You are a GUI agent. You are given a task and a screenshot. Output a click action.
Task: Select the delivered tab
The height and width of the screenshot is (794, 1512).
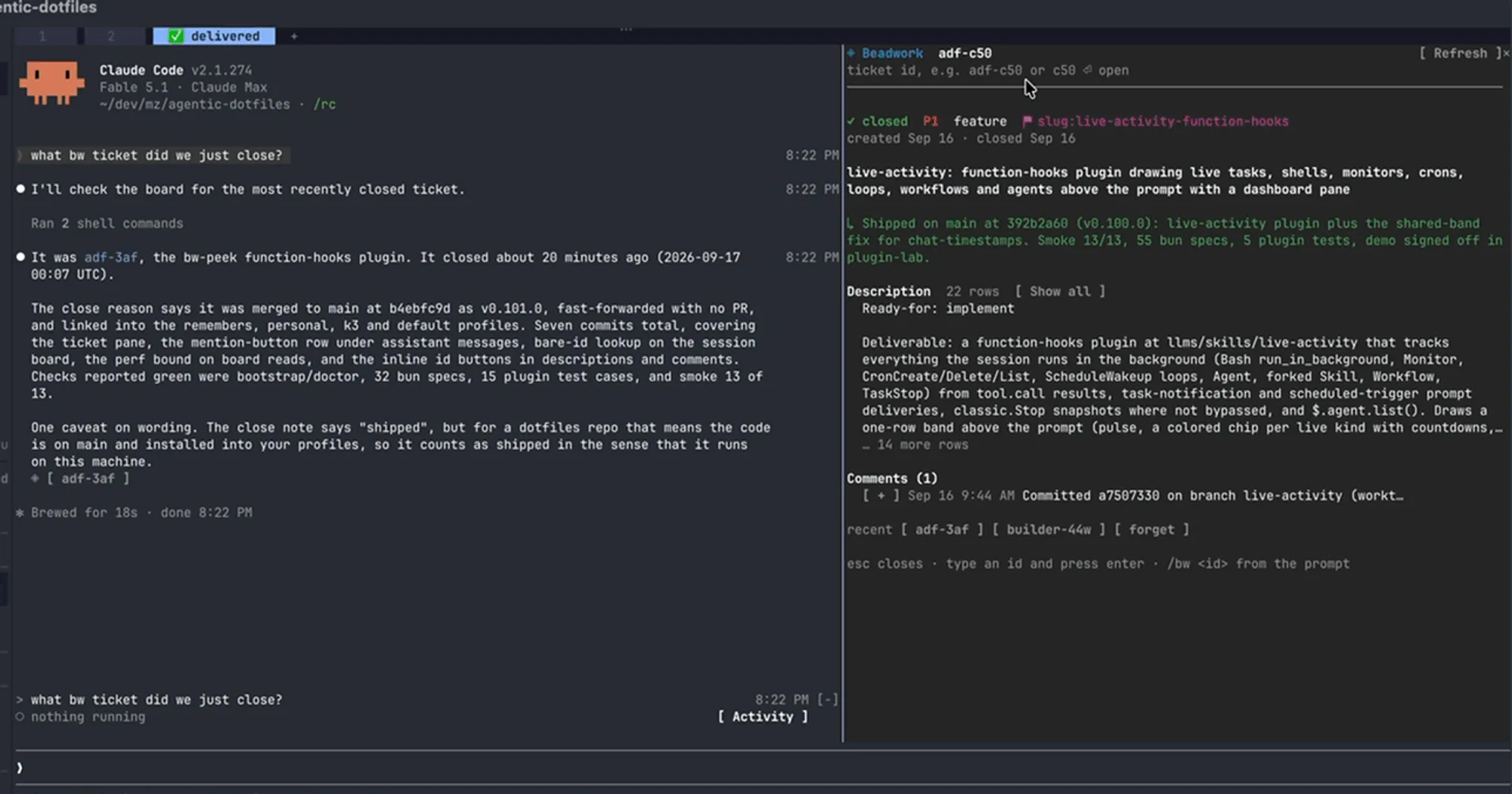click(214, 36)
